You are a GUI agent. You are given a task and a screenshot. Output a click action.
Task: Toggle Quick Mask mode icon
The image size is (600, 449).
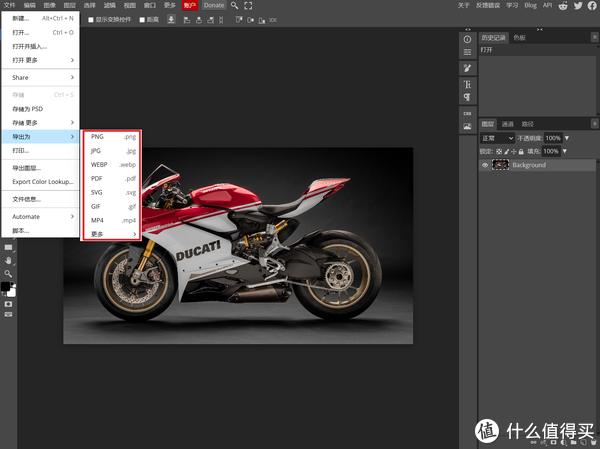tap(8, 304)
